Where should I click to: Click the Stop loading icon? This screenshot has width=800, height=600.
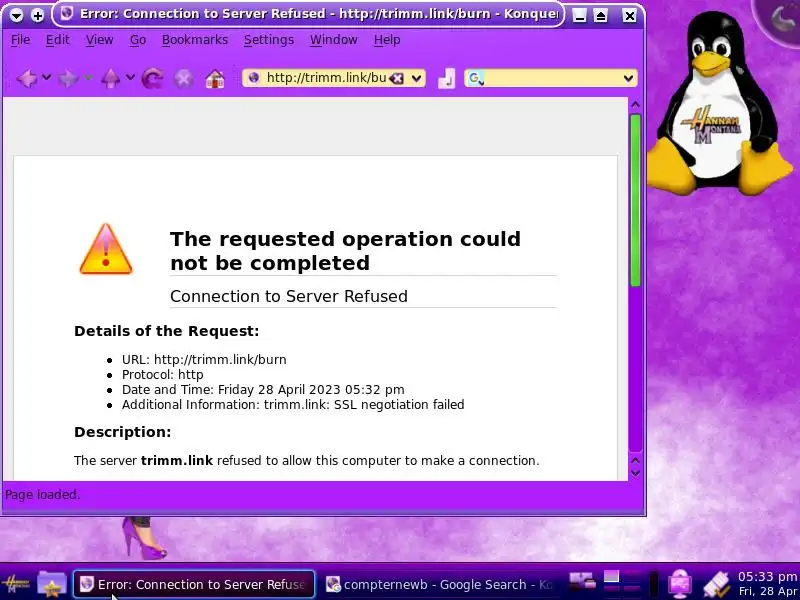coord(184,79)
